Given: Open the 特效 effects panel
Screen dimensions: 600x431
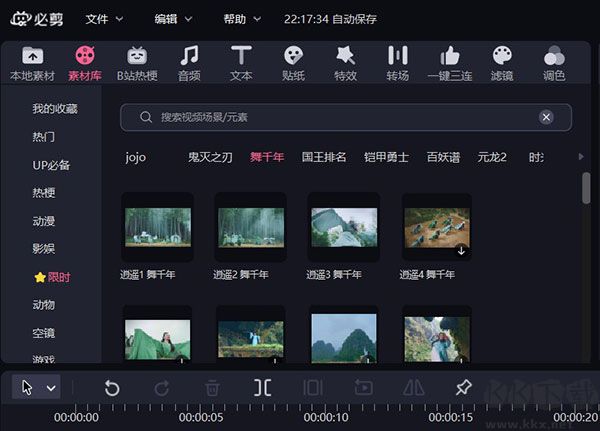Looking at the screenshot, I should (x=345, y=64).
